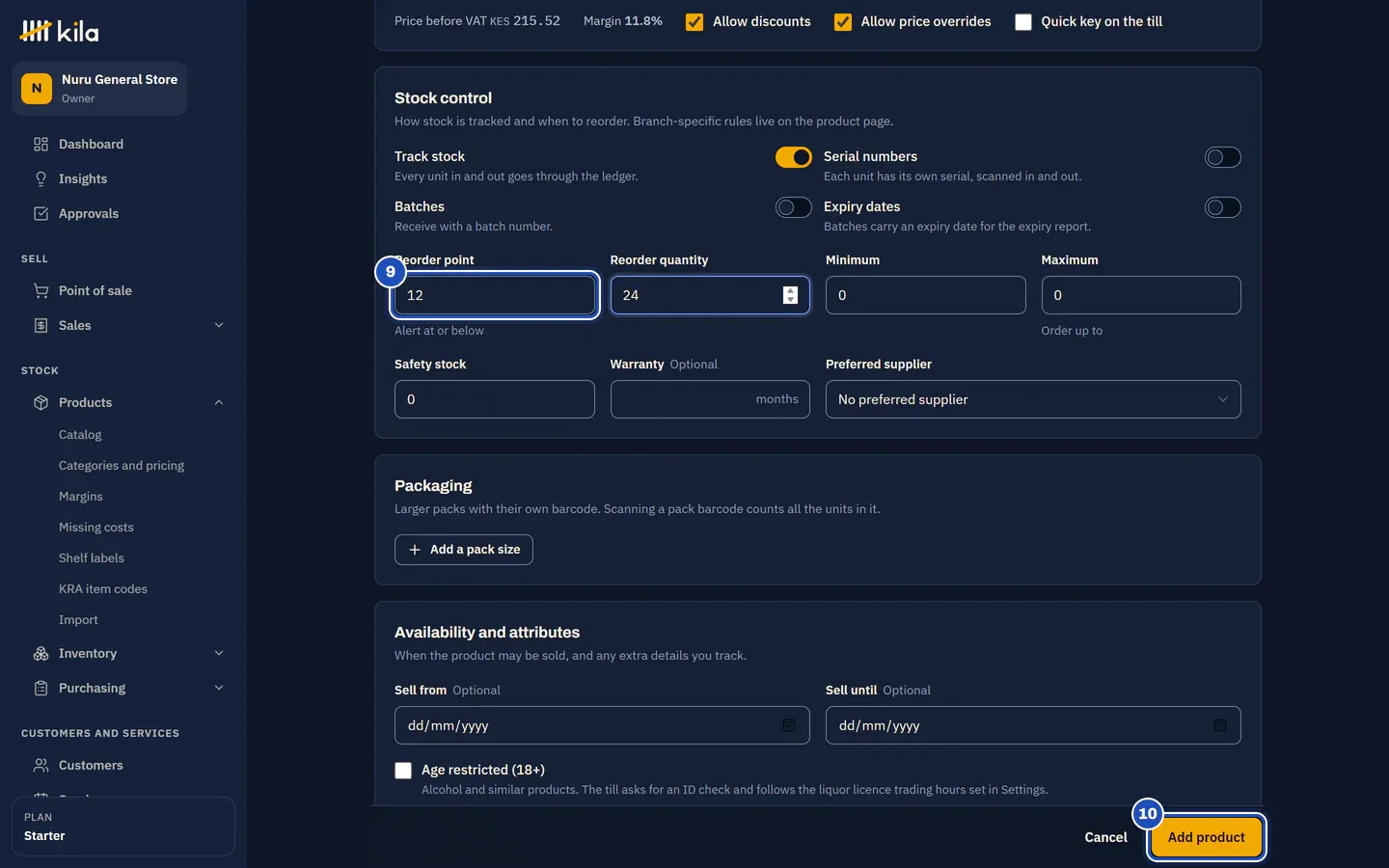Image resolution: width=1389 pixels, height=868 pixels.
Task: Click Purchasing clipboard icon
Action: pos(41,688)
